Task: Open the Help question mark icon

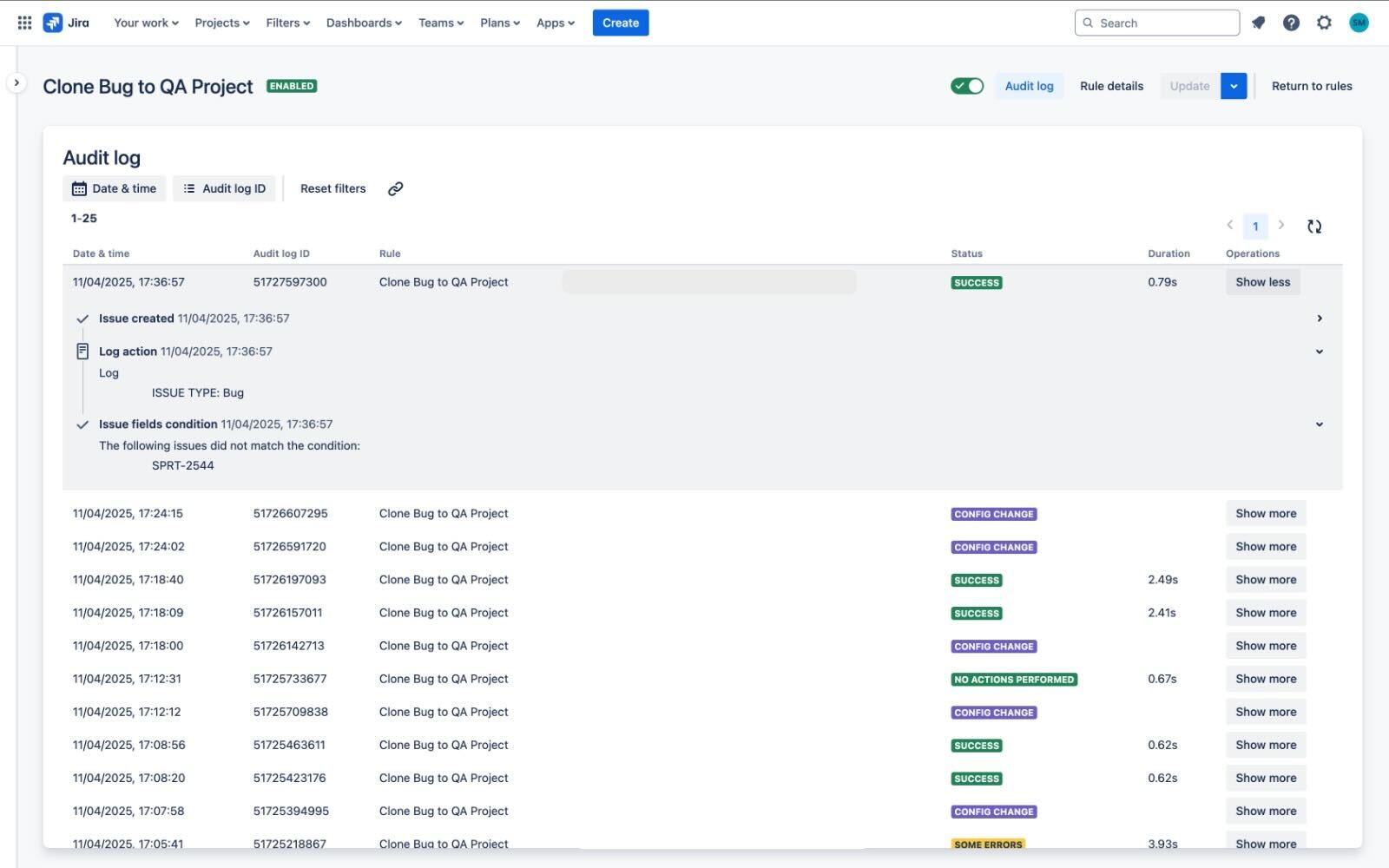Action: (x=1291, y=23)
